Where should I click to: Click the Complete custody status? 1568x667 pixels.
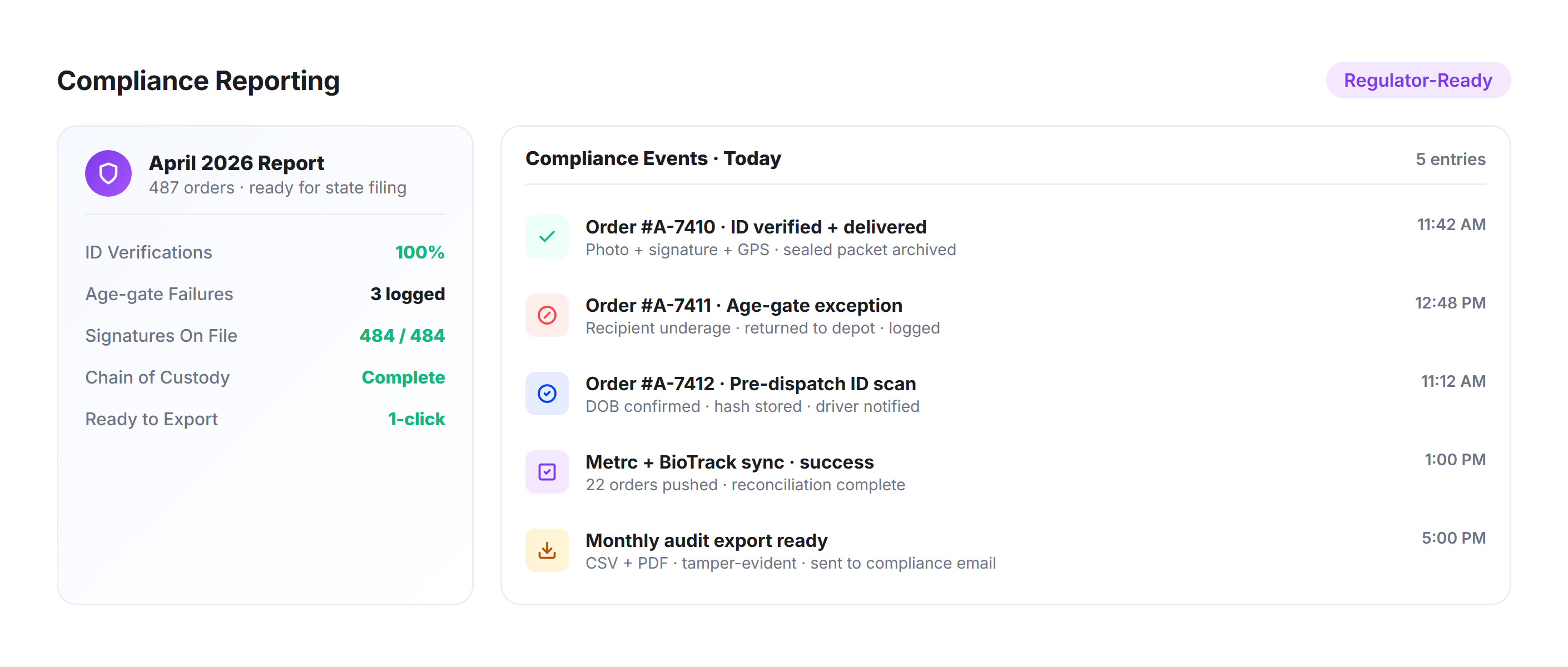403,378
